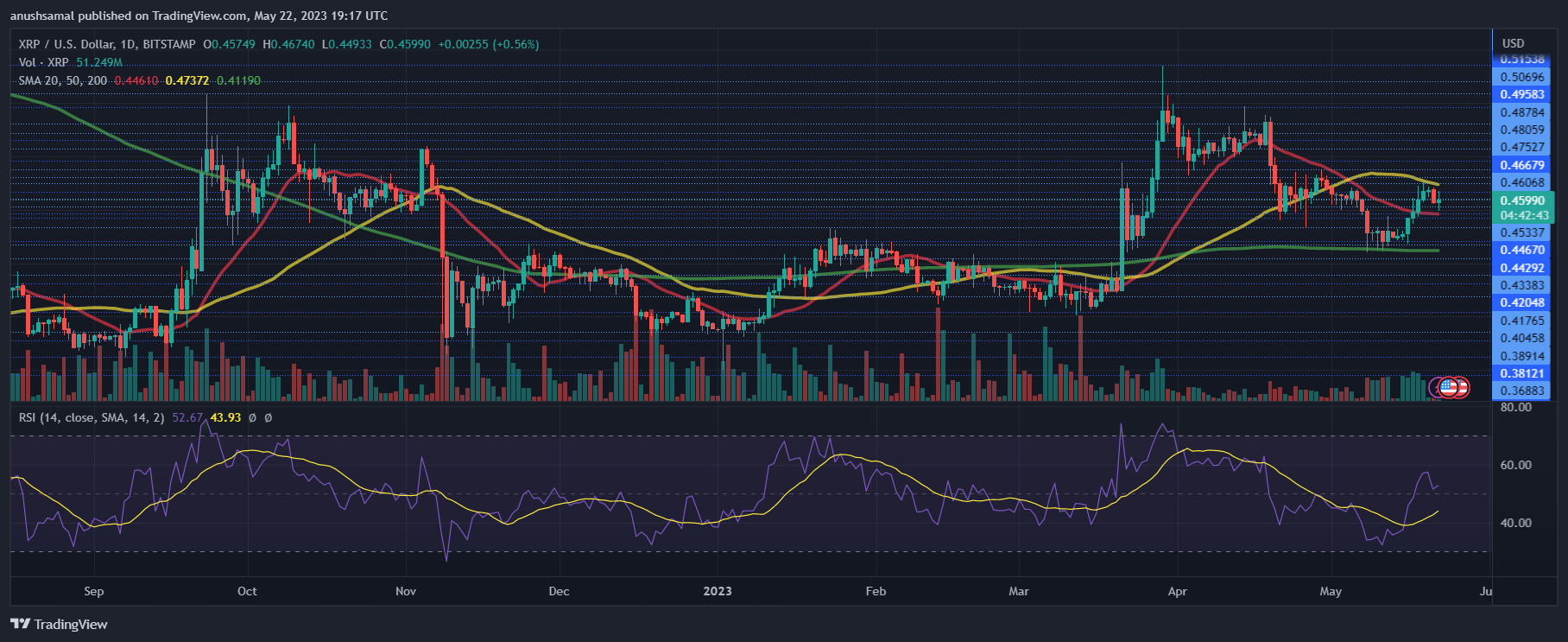Click the 80.00 level on RSI scale

(1516, 407)
